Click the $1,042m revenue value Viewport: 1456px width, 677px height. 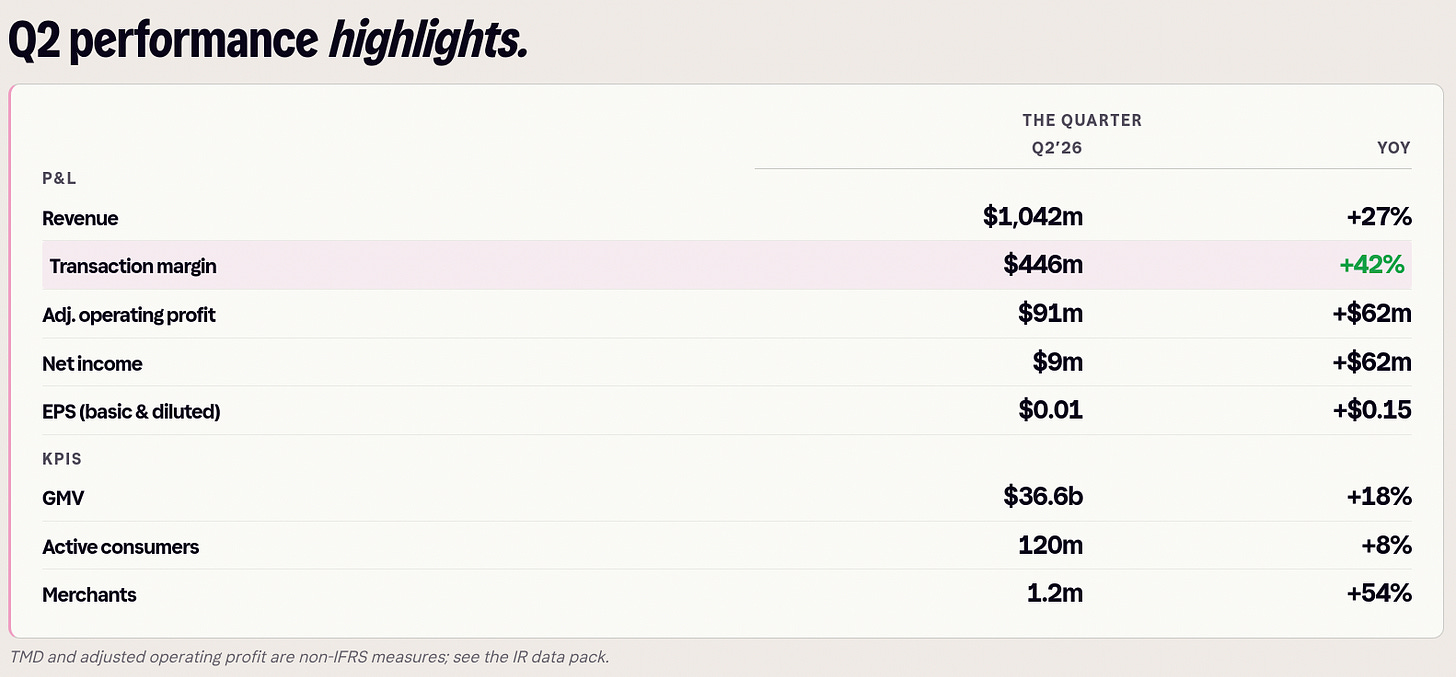click(x=1033, y=217)
